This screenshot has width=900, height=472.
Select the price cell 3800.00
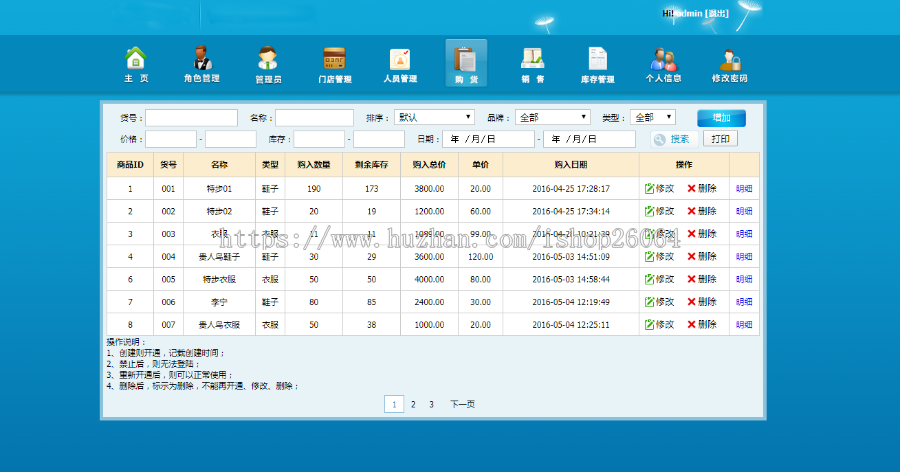coord(429,188)
